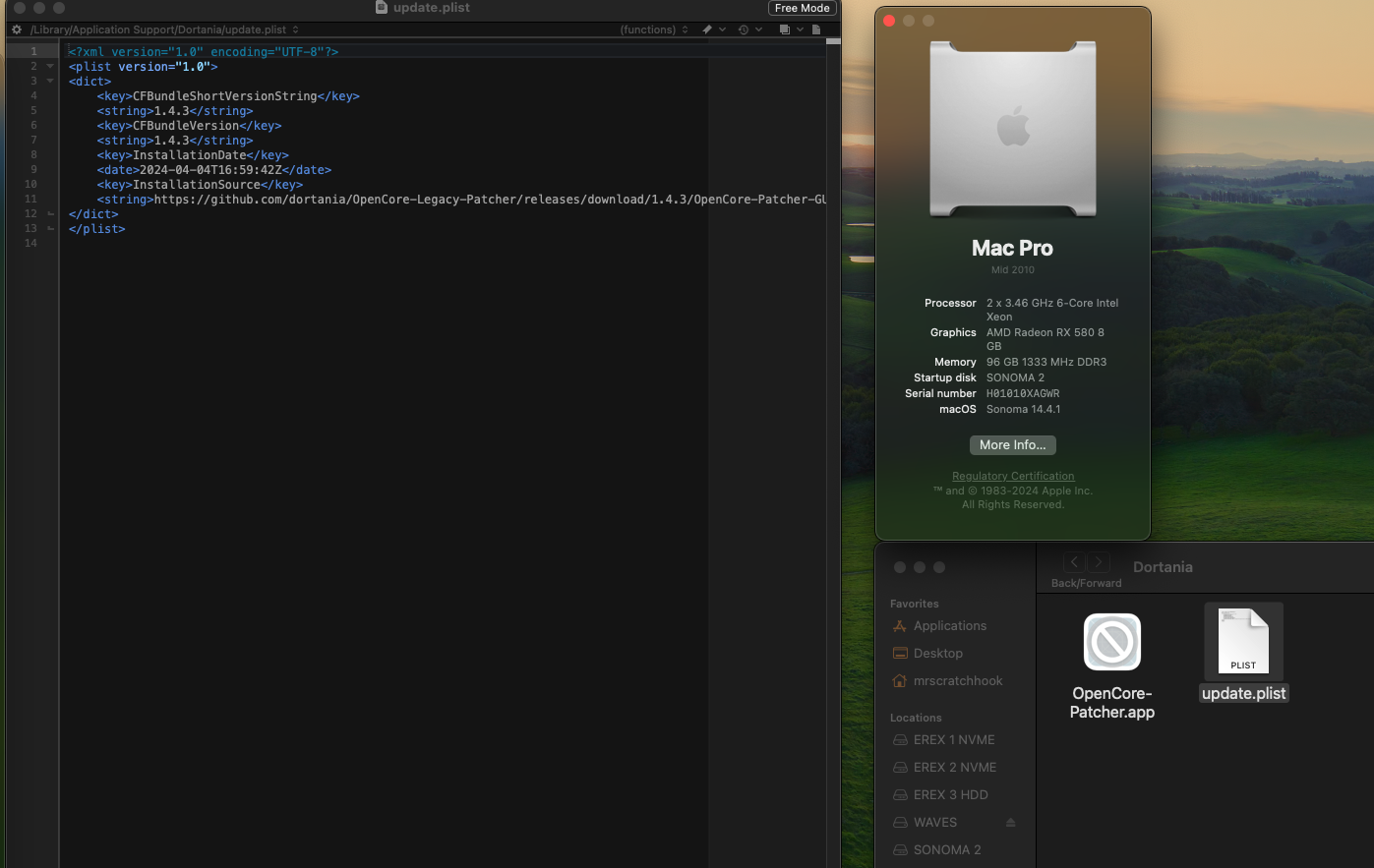
Task: Open the (functions) popup in the editor
Action: (x=654, y=29)
